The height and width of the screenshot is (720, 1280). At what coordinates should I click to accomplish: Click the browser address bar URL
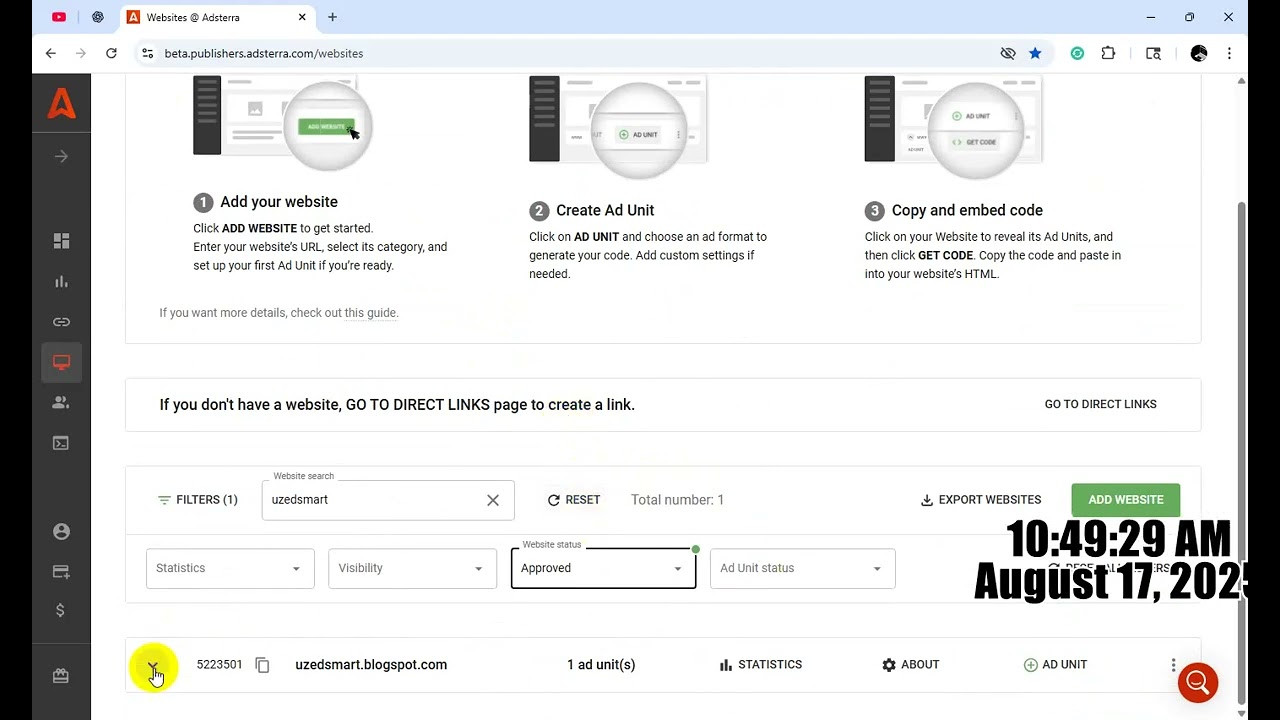(264, 53)
